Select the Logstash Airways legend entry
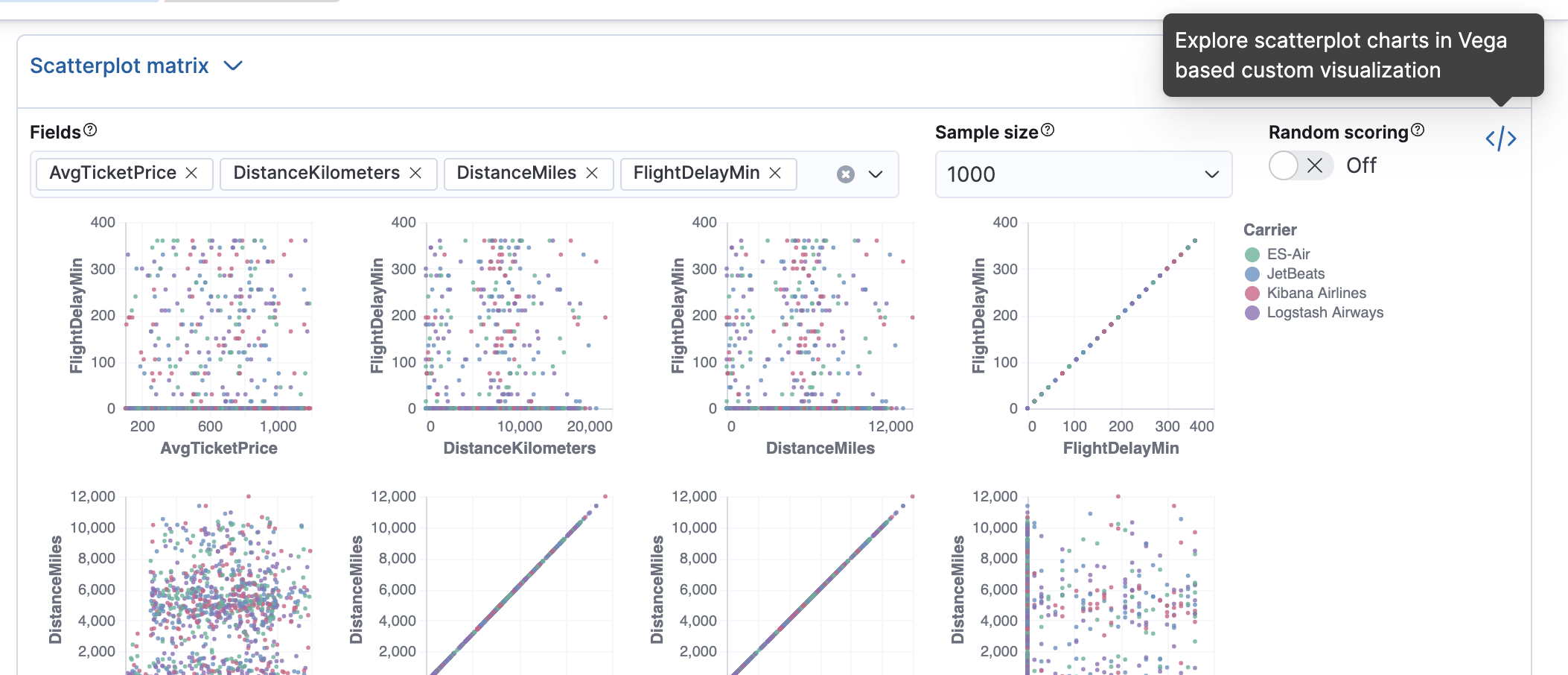 (x=1325, y=312)
